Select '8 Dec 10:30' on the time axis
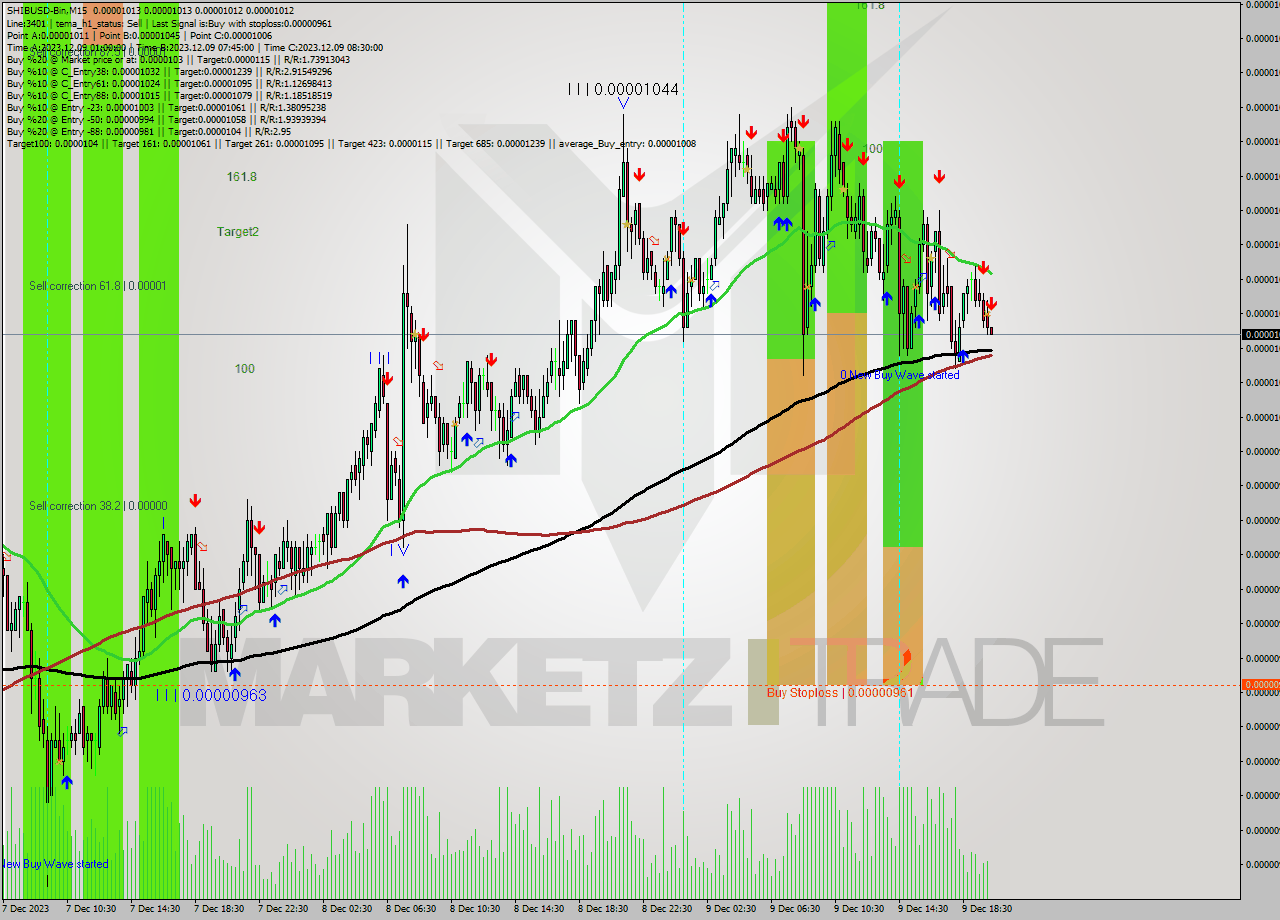Screen dimensions: 1280x920 click(x=474, y=909)
